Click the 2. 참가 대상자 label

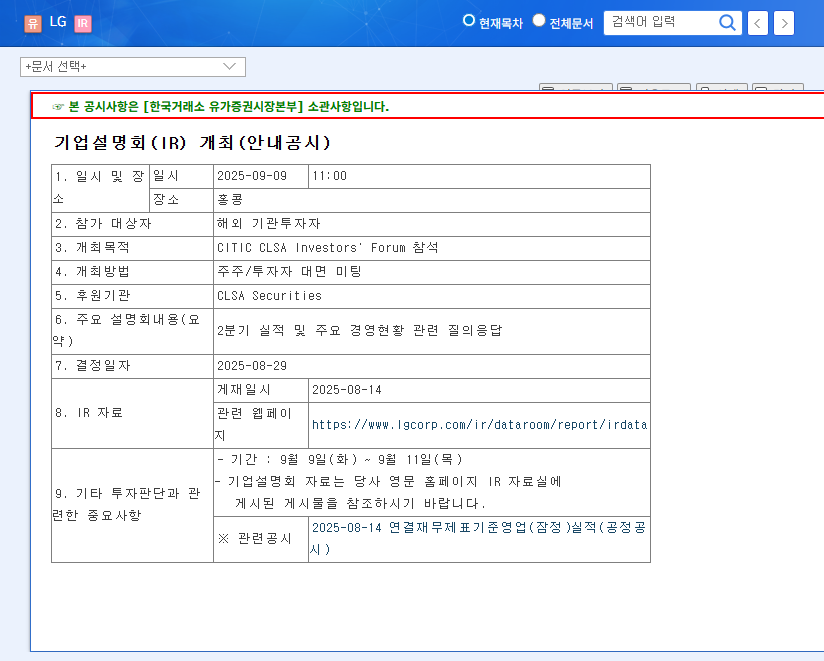[103, 224]
